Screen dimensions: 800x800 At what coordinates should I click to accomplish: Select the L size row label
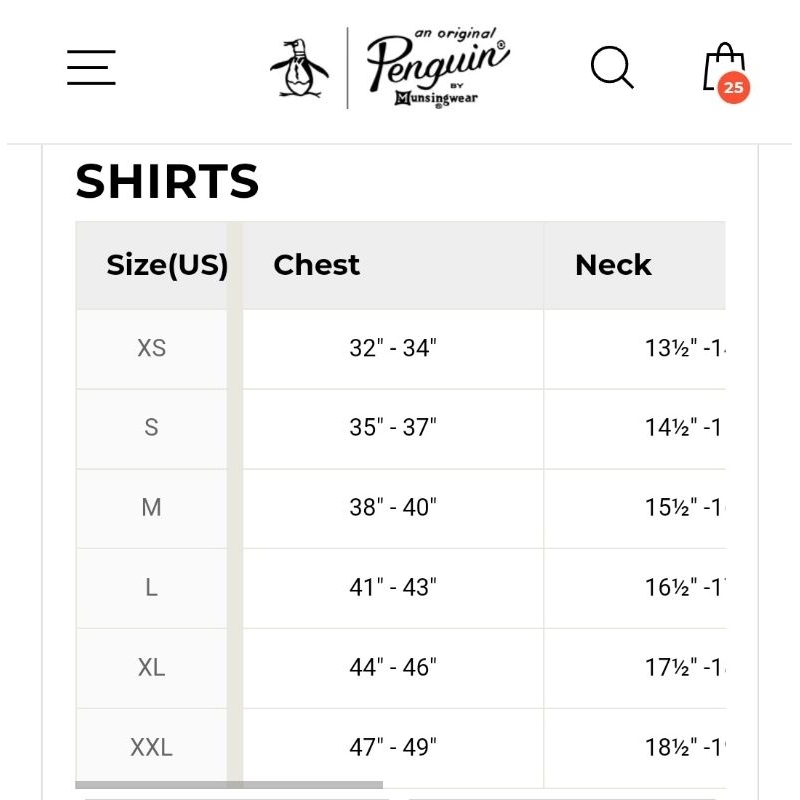pos(152,588)
